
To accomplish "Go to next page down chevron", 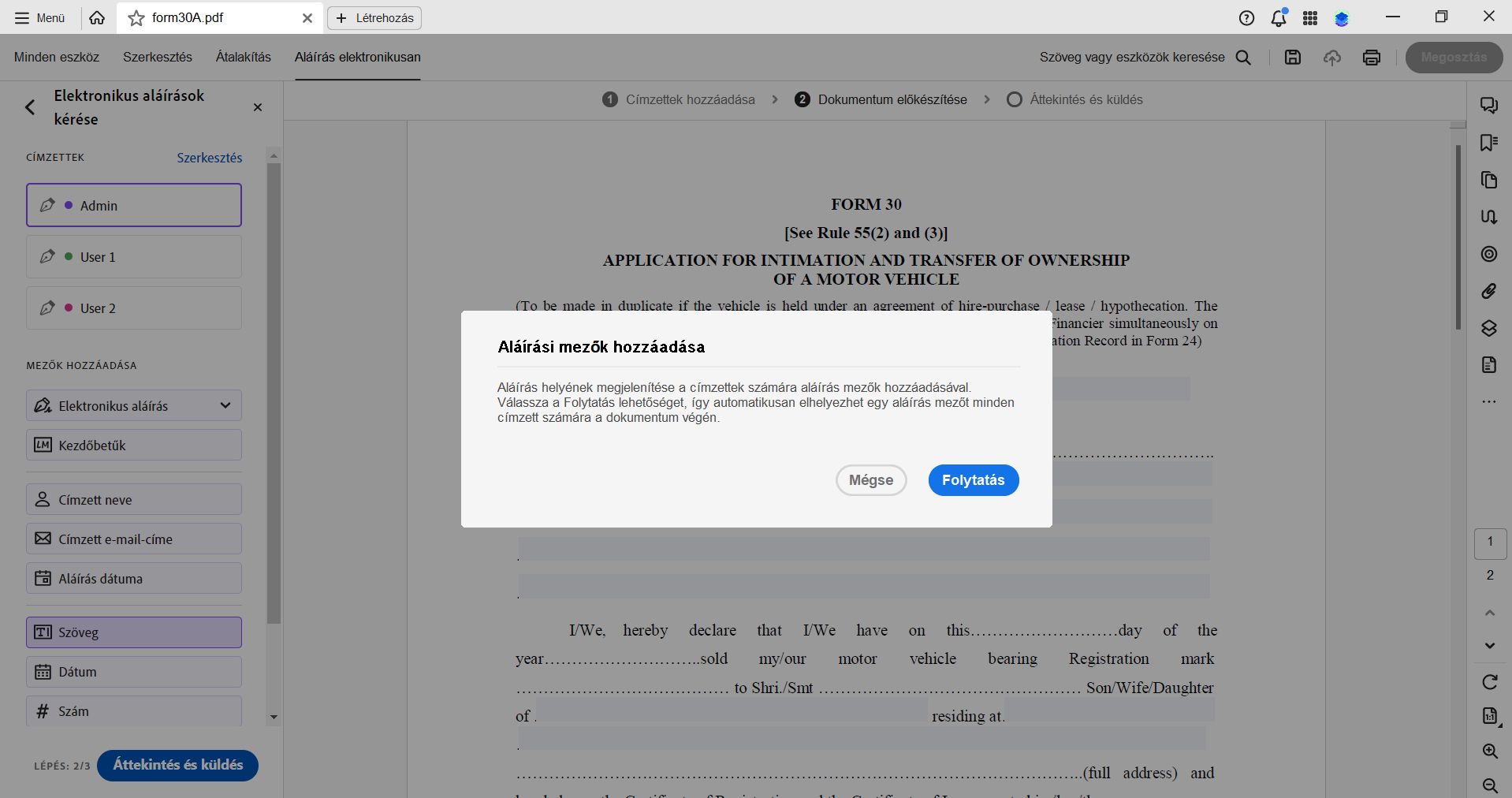I will tap(1490, 646).
